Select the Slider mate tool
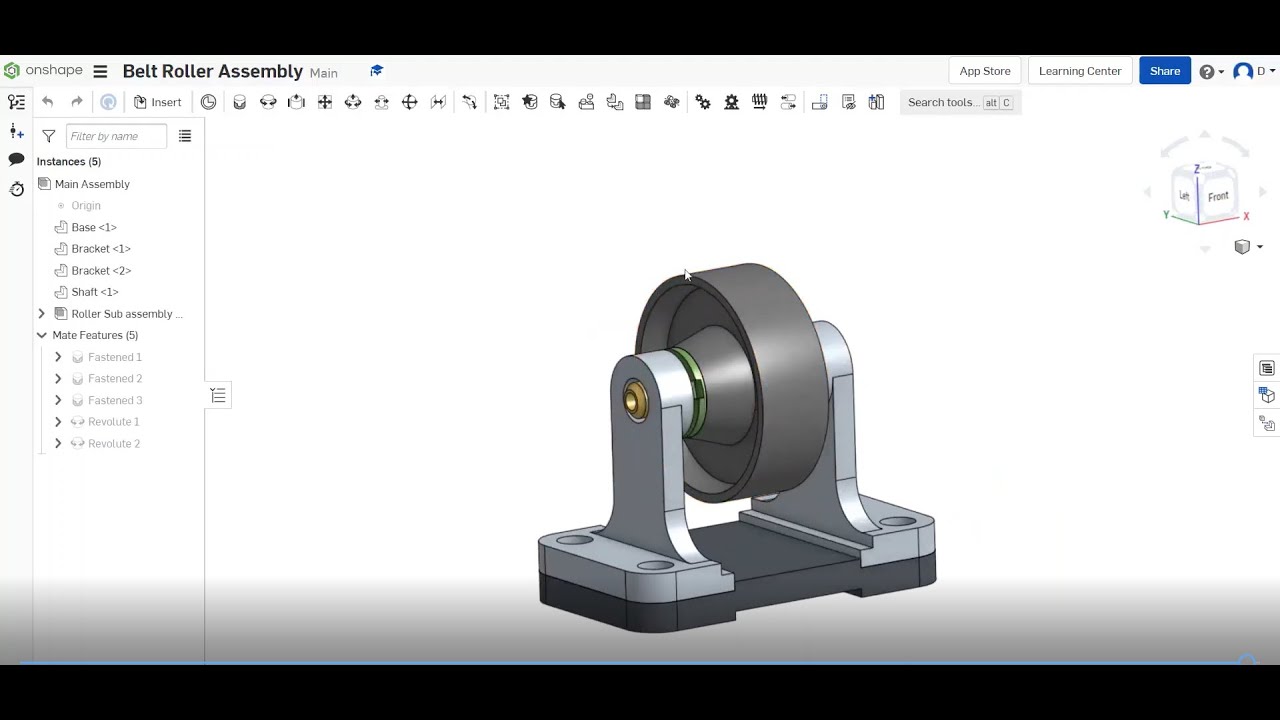1280x720 pixels. tap(296, 102)
